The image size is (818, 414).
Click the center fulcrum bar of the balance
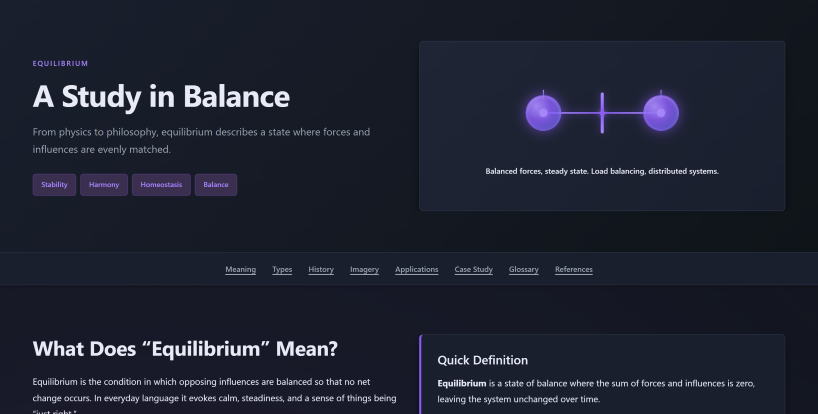coord(602,113)
